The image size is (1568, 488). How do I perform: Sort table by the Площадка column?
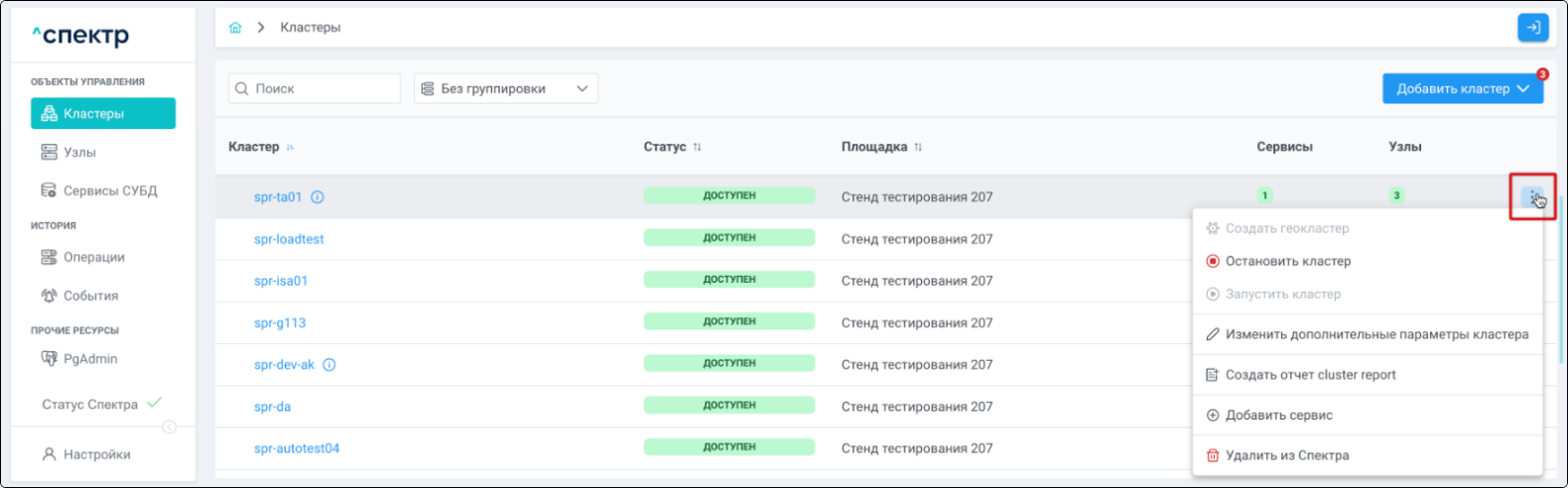pyautogui.click(x=918, y=147)
